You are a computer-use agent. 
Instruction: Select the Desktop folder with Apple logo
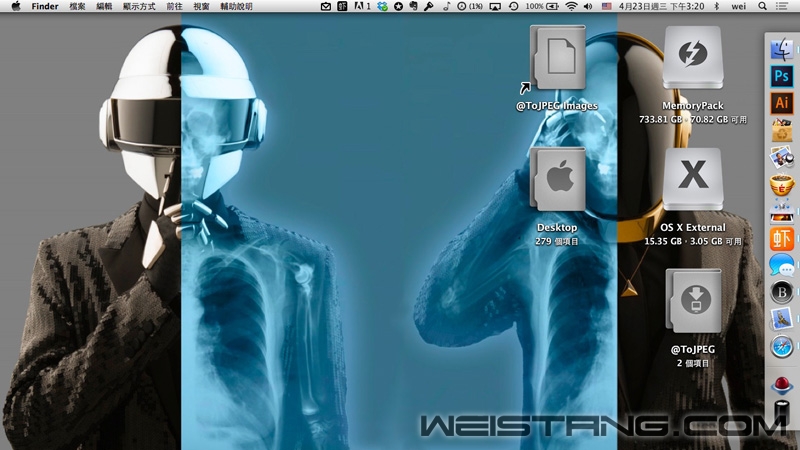557,180
